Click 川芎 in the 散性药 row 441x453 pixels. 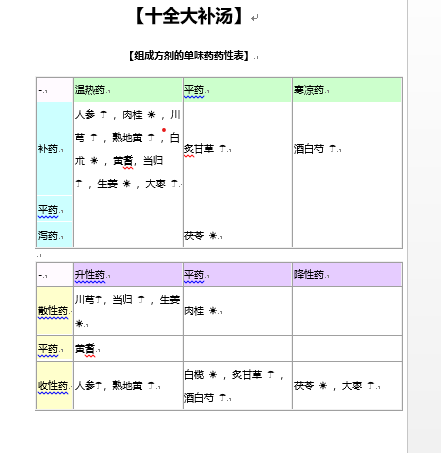[85, 300]
